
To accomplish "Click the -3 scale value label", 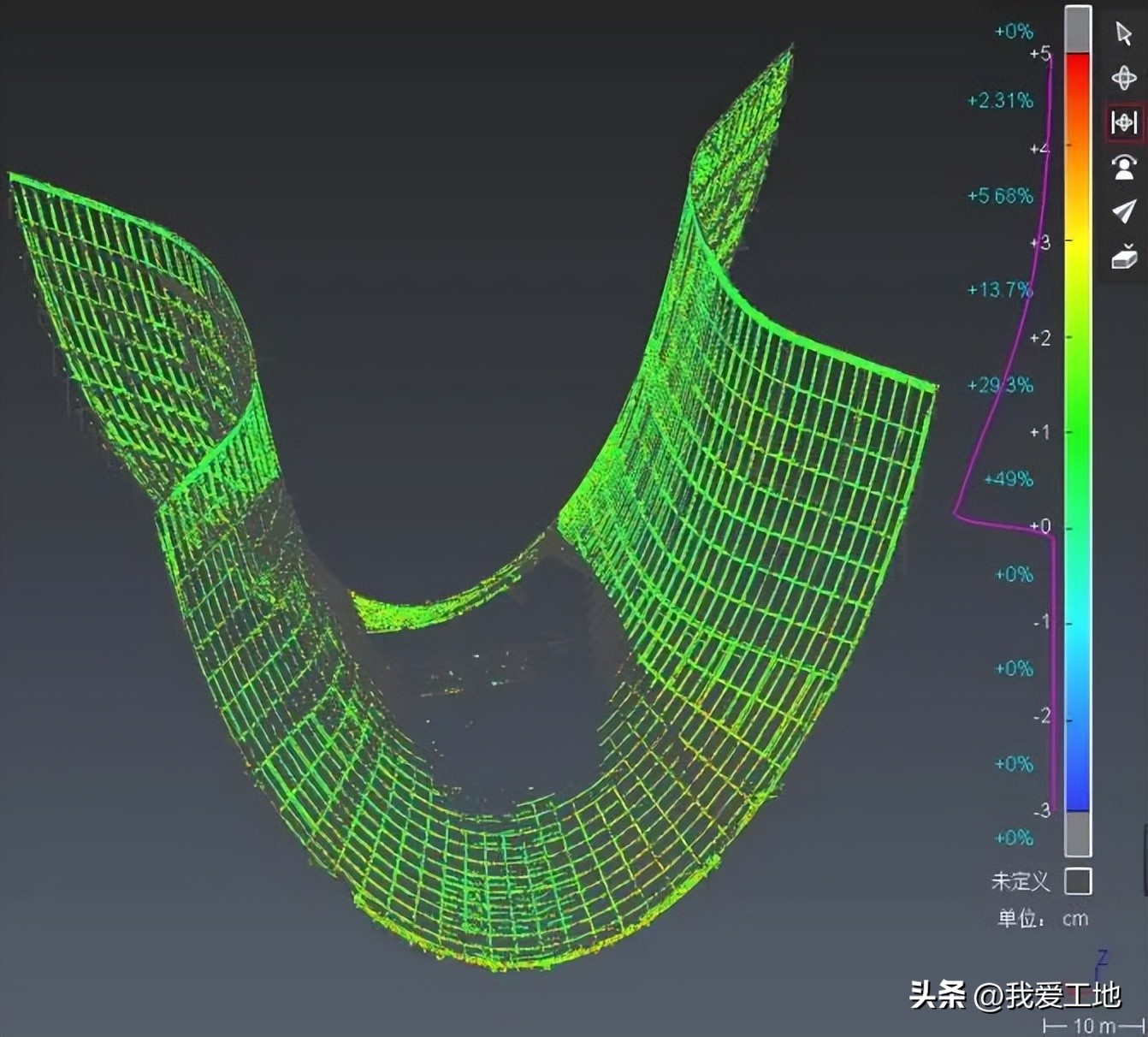I will (1041, 810).
